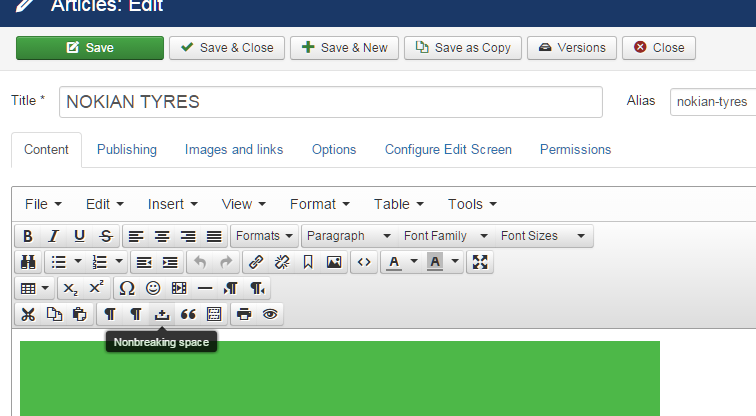756x416 pixels.
Task: Open the Format menu
Action: [320, 204]
